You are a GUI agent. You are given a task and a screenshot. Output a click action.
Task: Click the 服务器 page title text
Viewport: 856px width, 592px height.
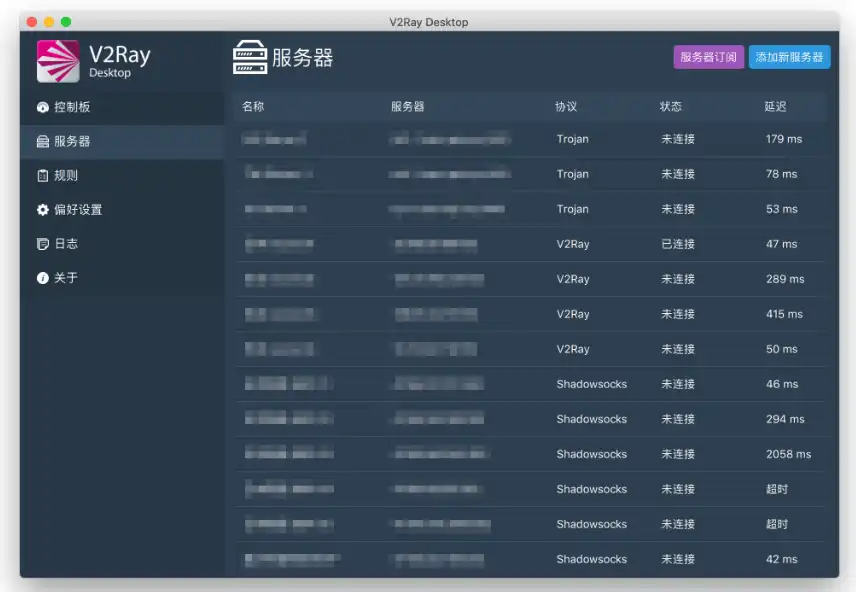(302, 57)
